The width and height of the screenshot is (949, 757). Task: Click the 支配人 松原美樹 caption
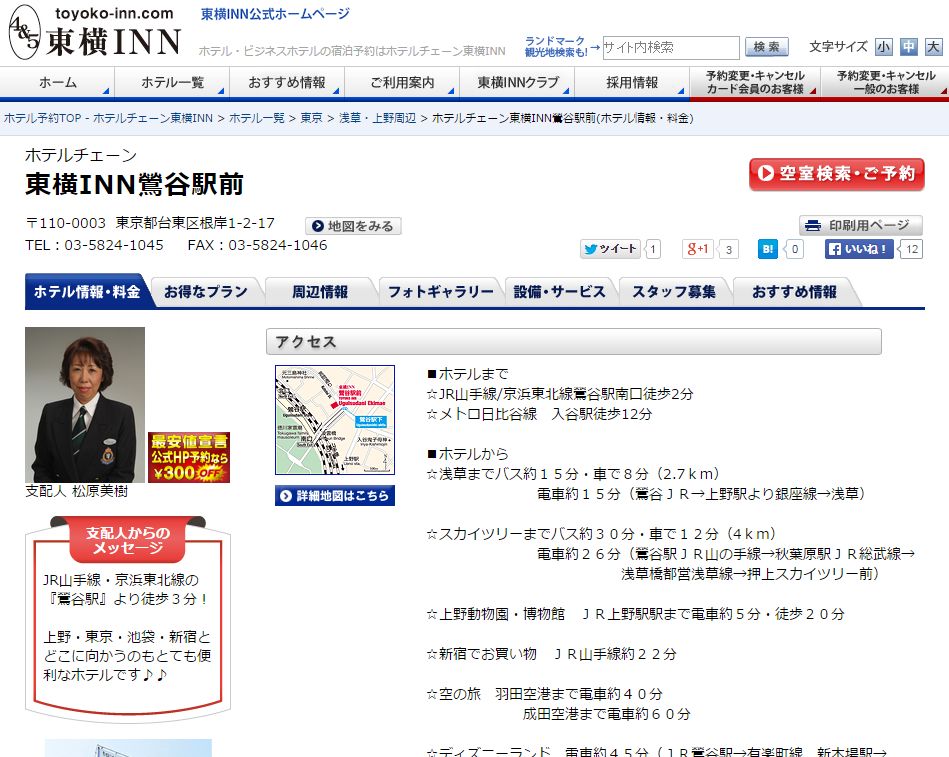click(77, 491)
